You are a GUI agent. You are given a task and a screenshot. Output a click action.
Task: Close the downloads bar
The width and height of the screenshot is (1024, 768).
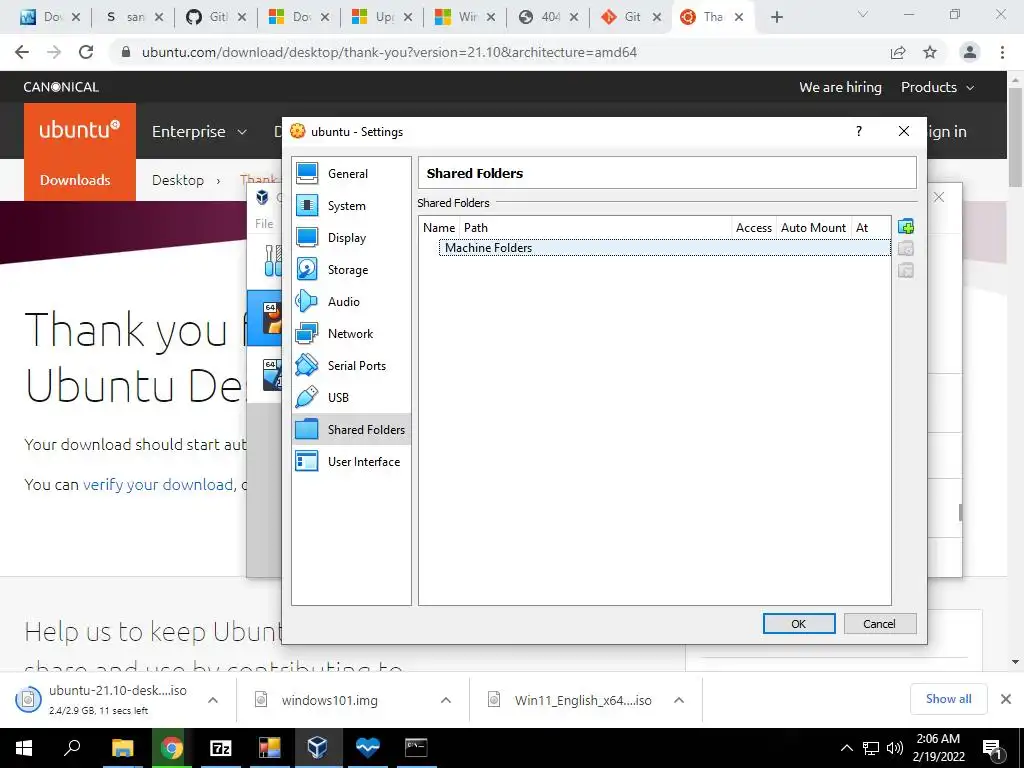(x=1006, y=699)
